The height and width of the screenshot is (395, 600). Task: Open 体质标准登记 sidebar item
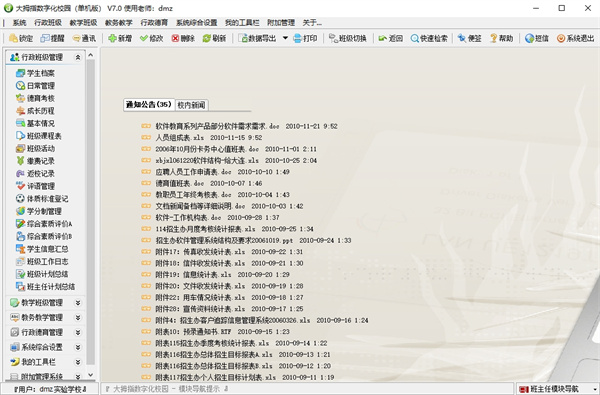[42, 199]
